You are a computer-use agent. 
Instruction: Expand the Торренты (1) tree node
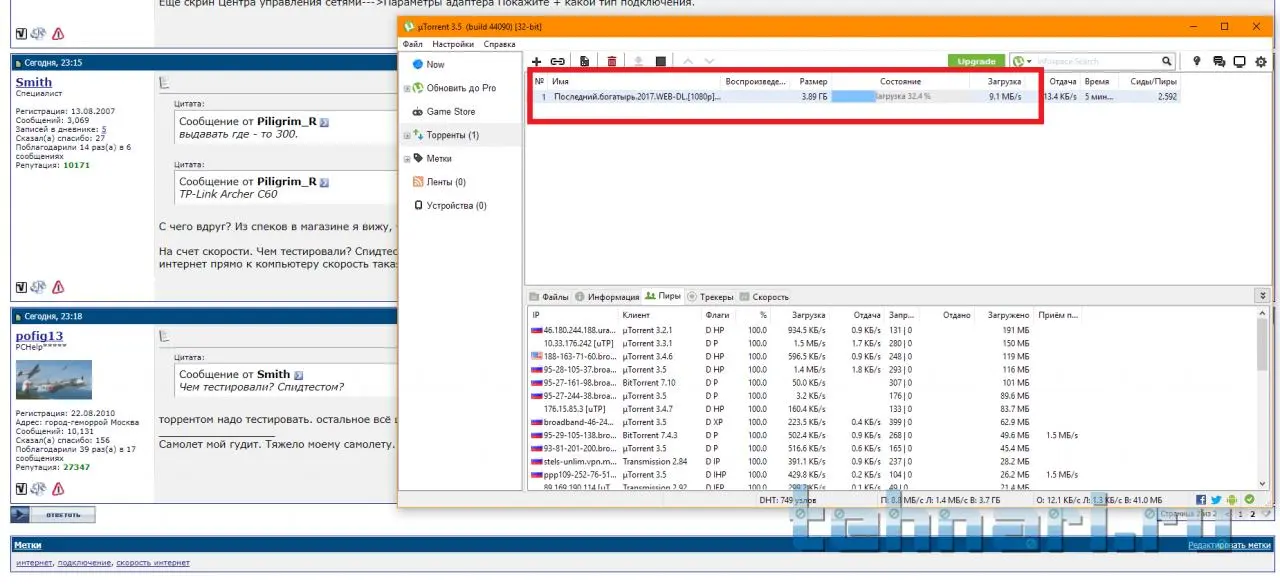(406, 135)
